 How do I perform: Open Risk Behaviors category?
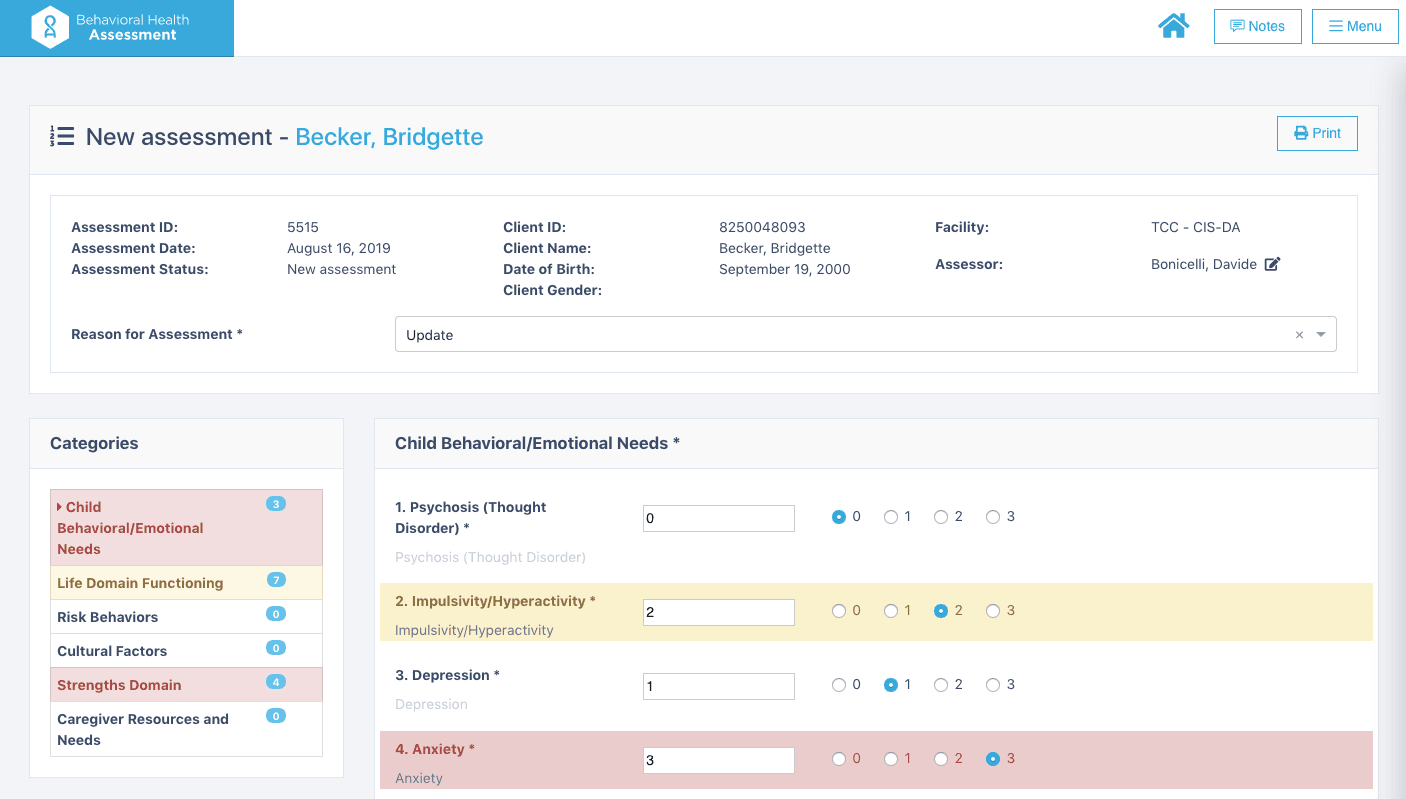pos(186,617)
